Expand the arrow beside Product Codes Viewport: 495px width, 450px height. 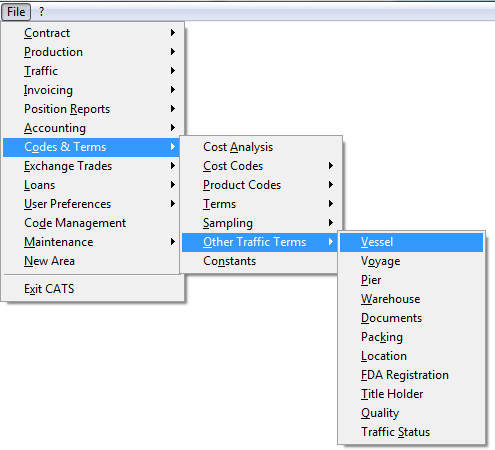331,185
